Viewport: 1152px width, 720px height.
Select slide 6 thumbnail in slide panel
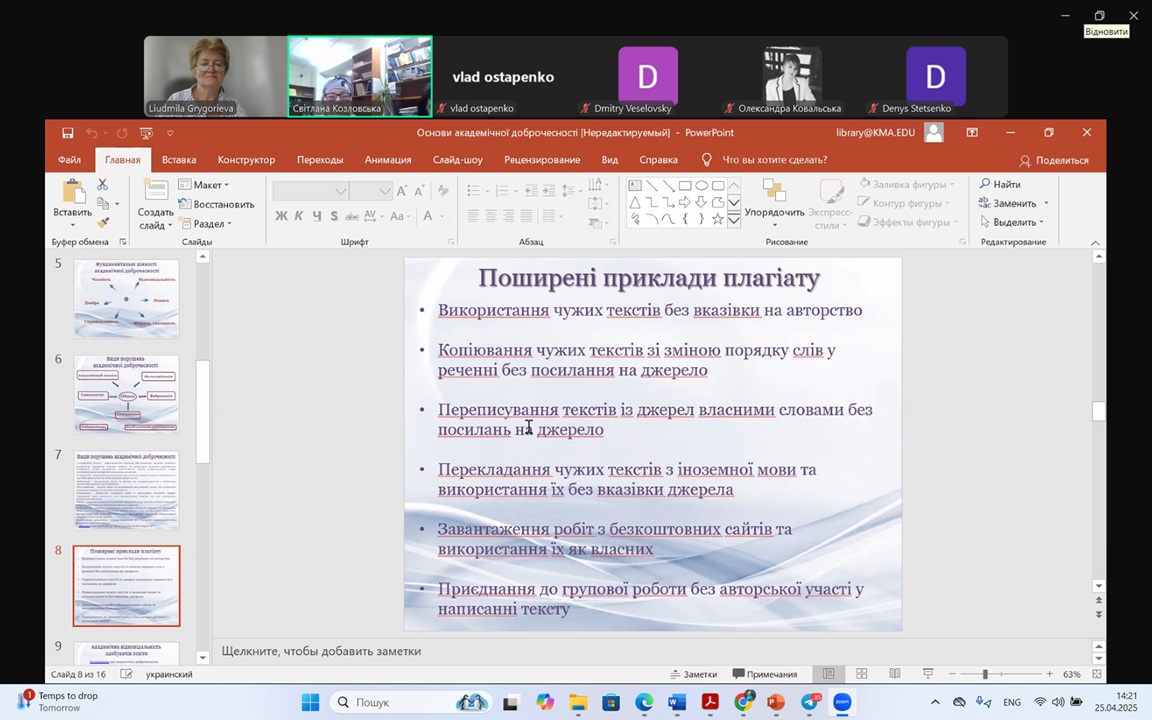126,394
